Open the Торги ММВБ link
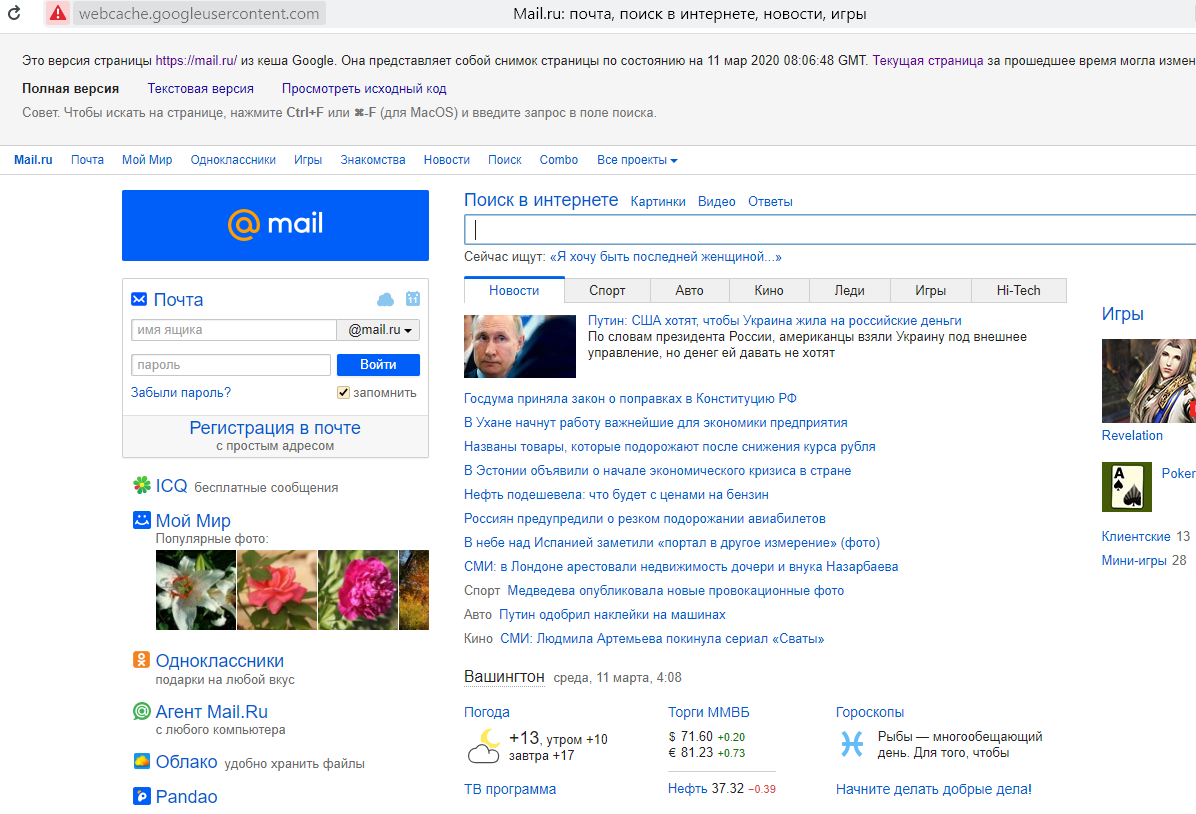Image resolution: width=1196 pixels, height=814 pixels. click(709, 712)
